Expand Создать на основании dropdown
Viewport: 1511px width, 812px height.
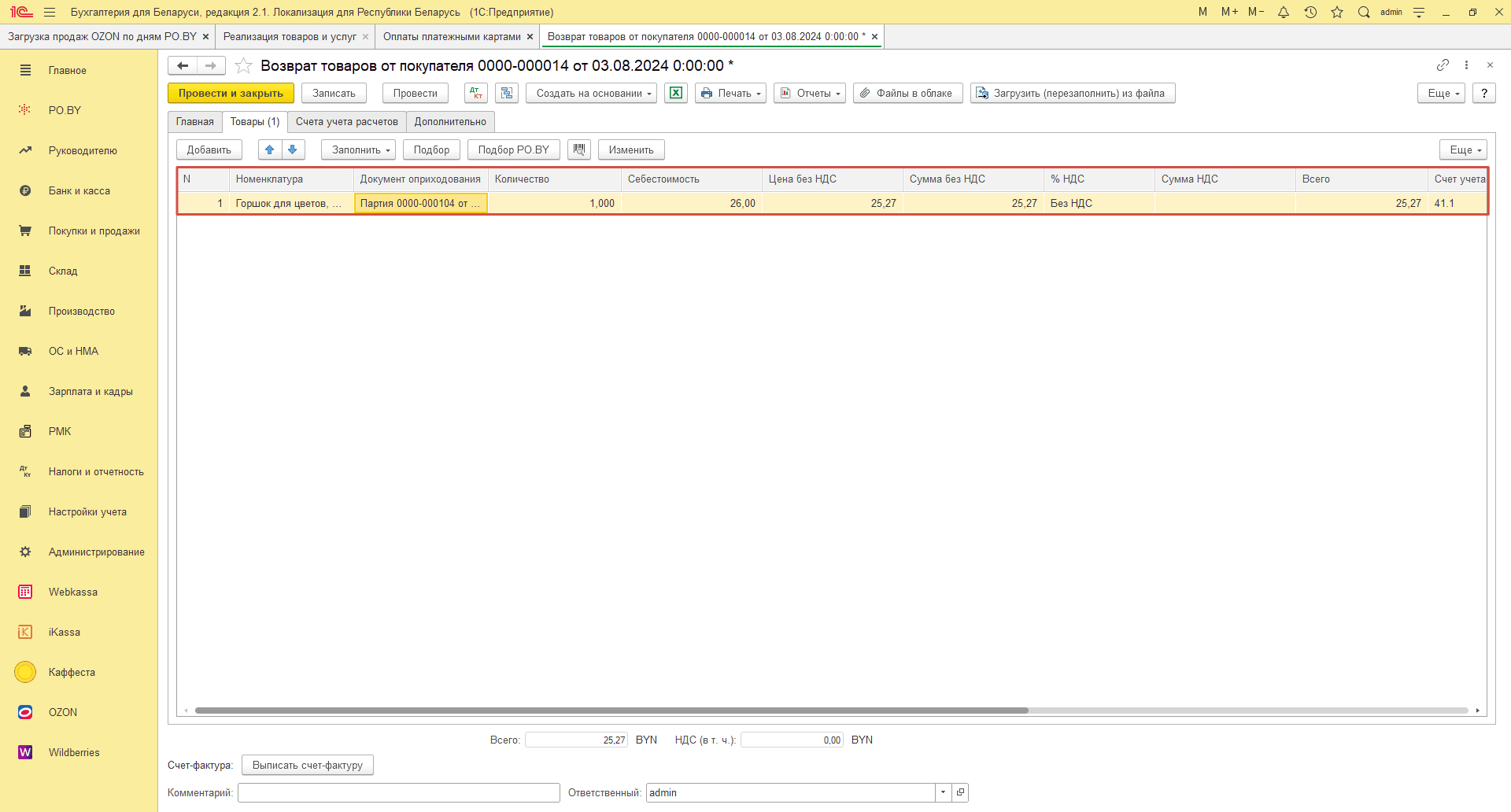point(591,93)
